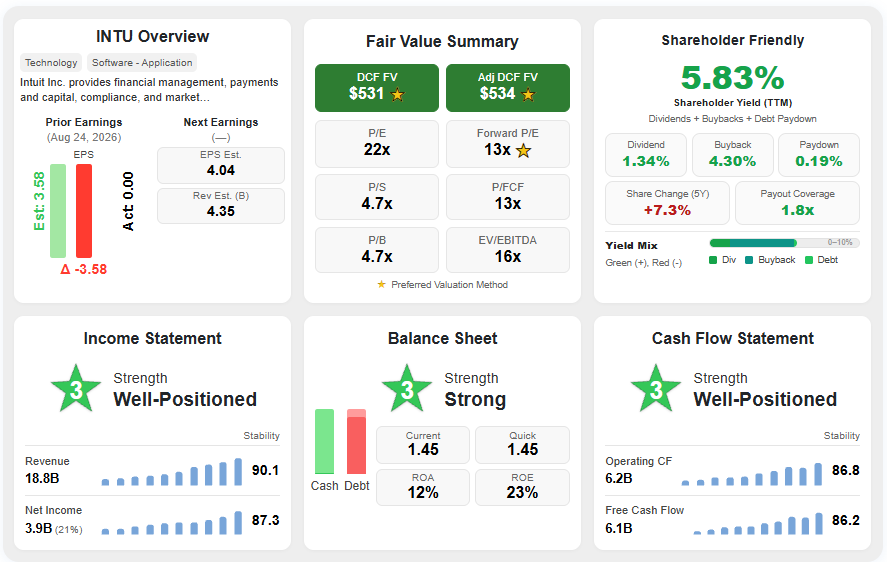
Task: Click the EV/EBITDA 16x tile
Action: (x=508, y=250)
